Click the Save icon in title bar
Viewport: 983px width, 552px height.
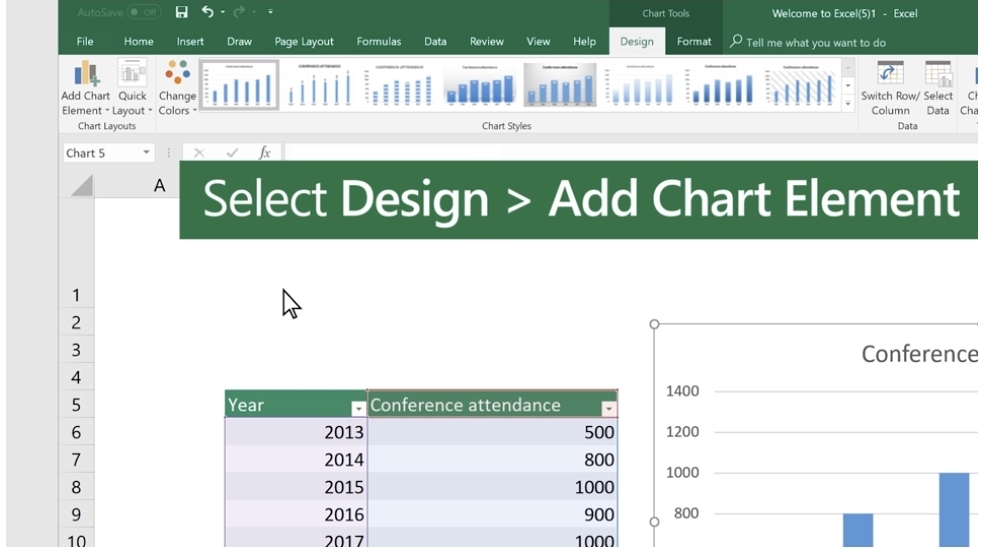tap(181, 12)
